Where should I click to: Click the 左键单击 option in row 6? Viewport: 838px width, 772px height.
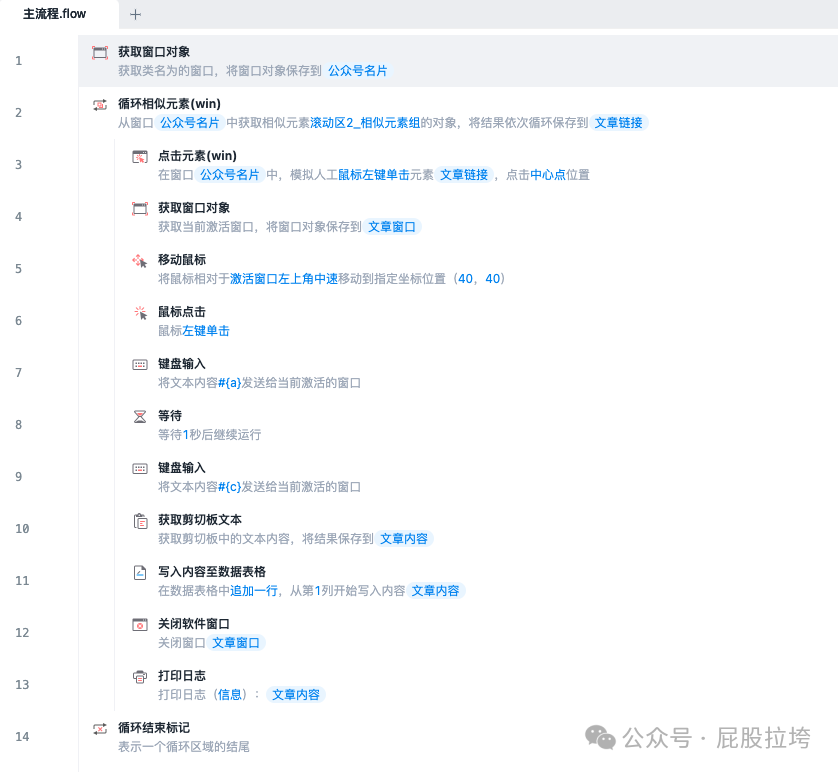[206, 331]
